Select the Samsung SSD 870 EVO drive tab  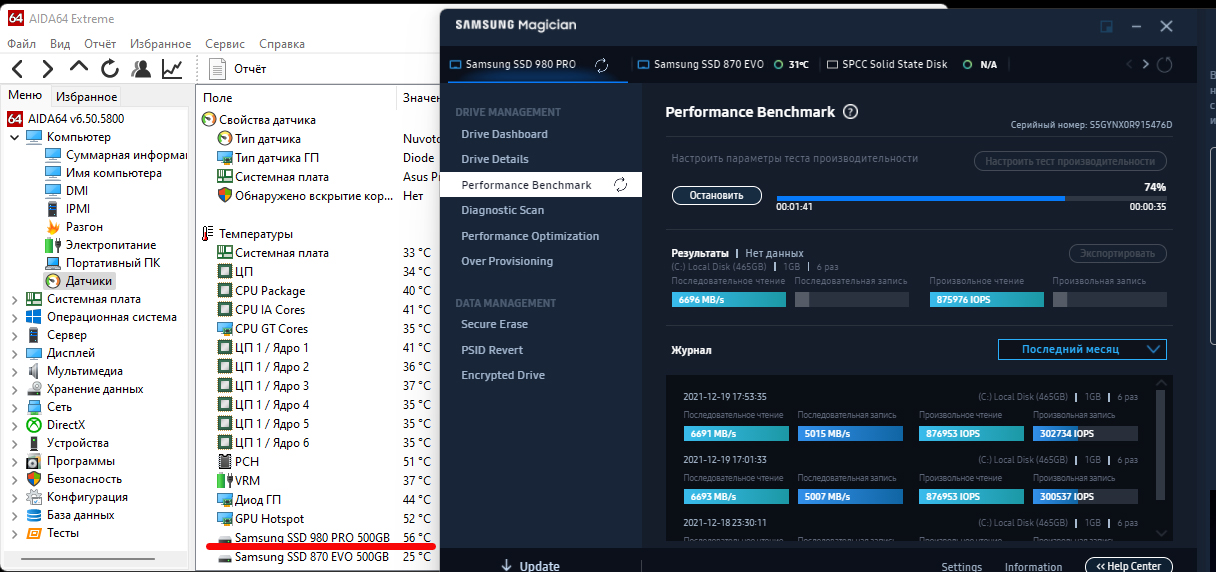point(708,65)
